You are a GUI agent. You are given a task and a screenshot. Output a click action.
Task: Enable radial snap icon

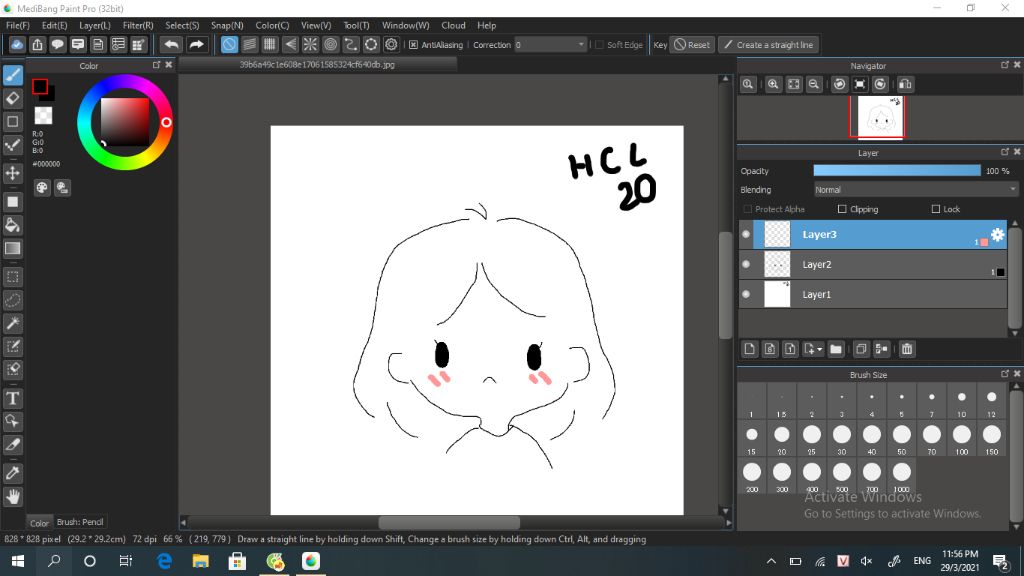(310, 44)
